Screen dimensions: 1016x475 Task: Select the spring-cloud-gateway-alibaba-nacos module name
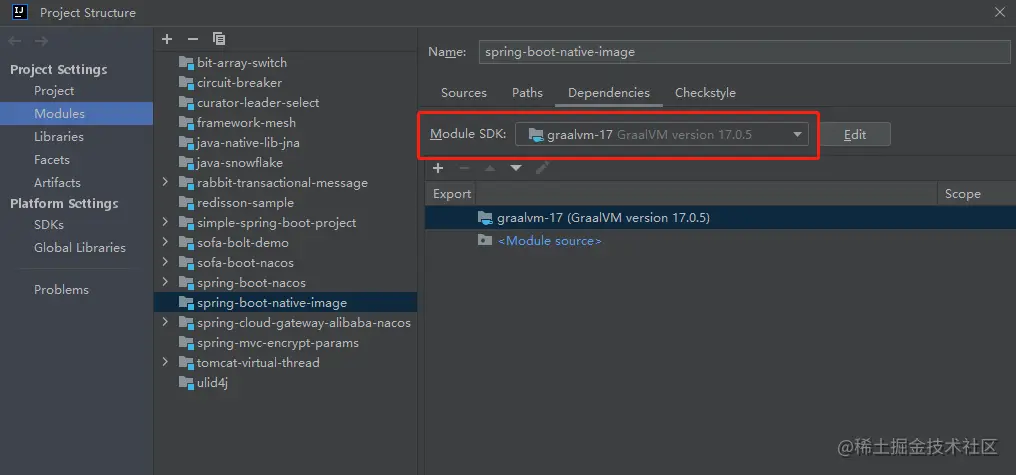coord(304,322)
